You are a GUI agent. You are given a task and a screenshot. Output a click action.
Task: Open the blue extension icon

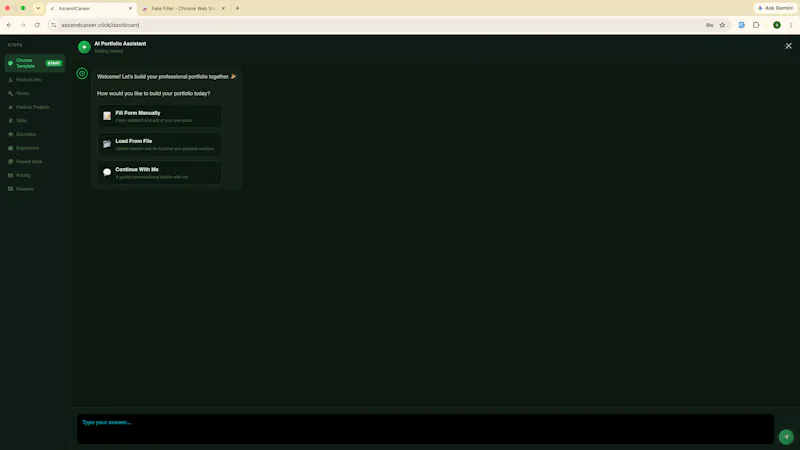741,25
